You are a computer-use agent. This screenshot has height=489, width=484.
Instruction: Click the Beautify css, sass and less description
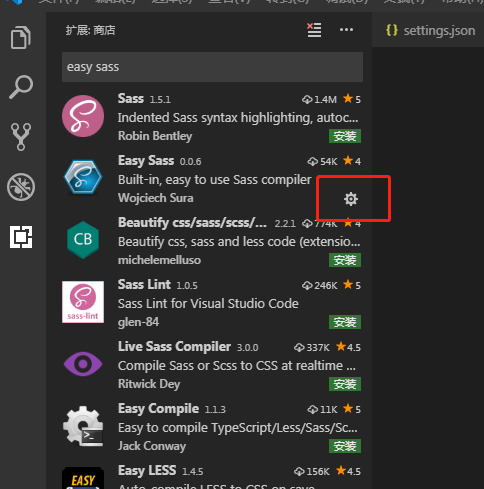click(239, 242)
